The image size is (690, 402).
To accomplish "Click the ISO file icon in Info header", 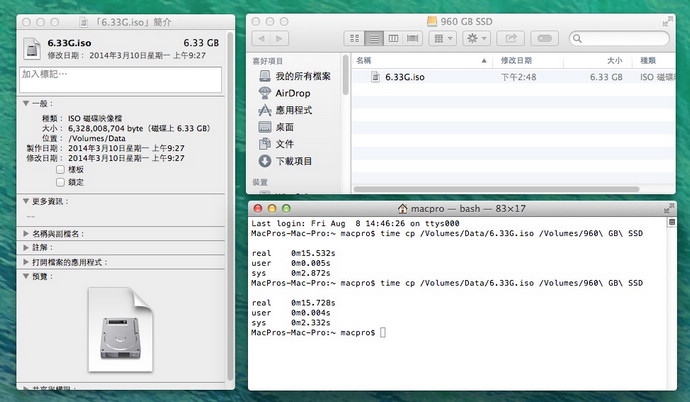I will pyautogui.click(x=32, y=48).
